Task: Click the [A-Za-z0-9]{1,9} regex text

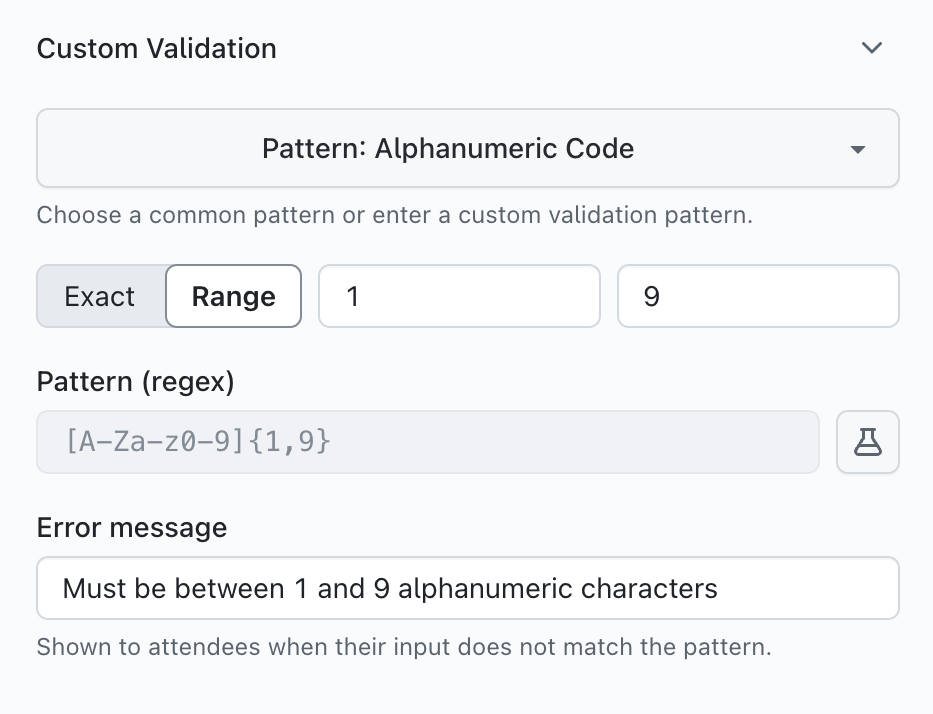Action: tap(198, 441)
